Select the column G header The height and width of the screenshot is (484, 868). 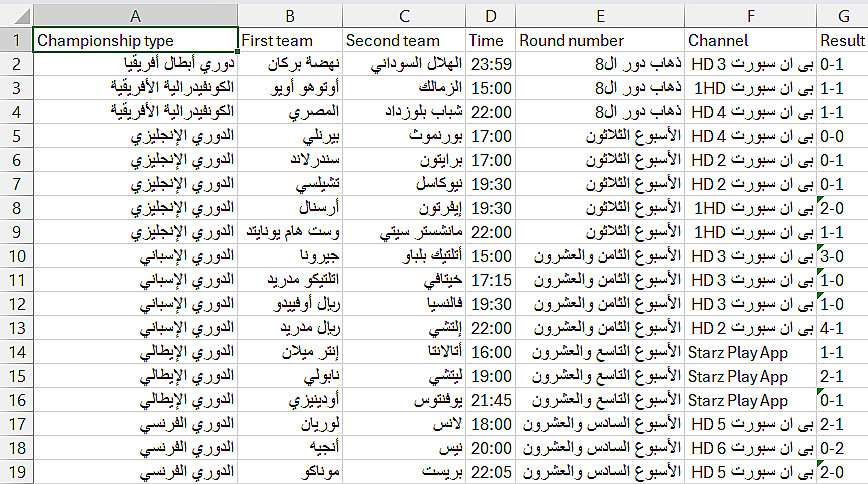pyautogui.click(x=841, y=14)
